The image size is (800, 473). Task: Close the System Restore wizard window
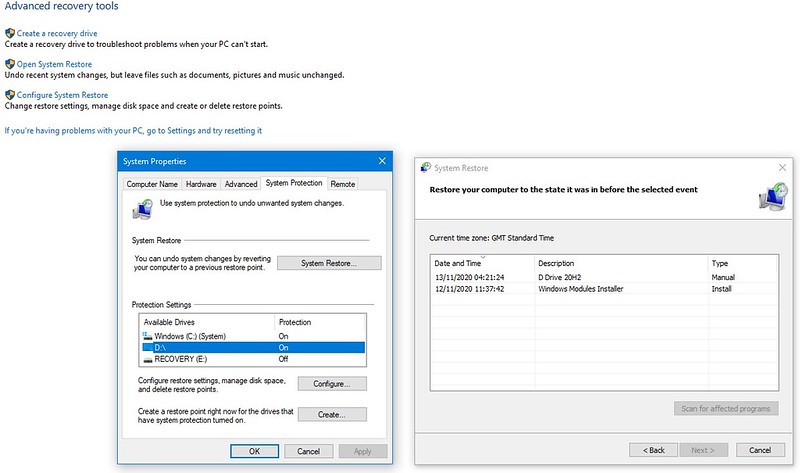782,167
